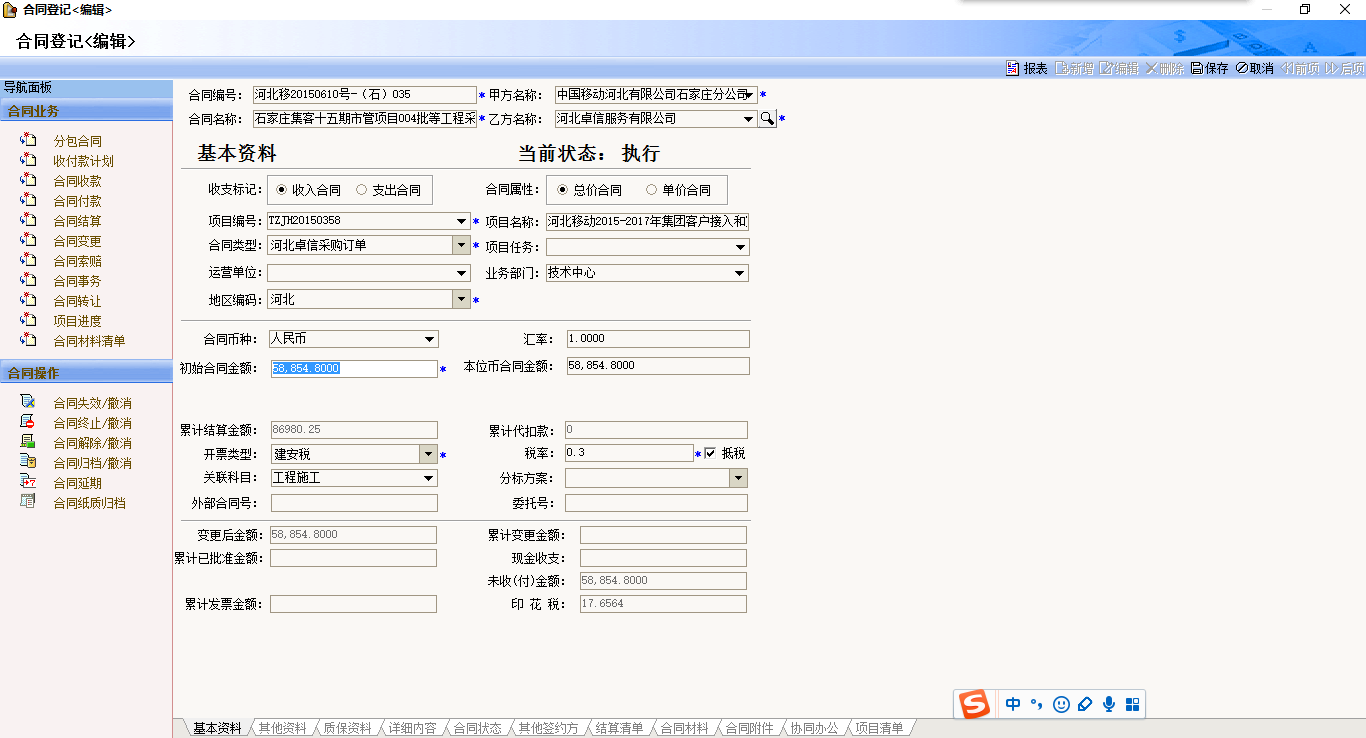Open 合同结算 sidebar icon
Image resolution: width=1366 pixels, height=738 pixels.
28,221
